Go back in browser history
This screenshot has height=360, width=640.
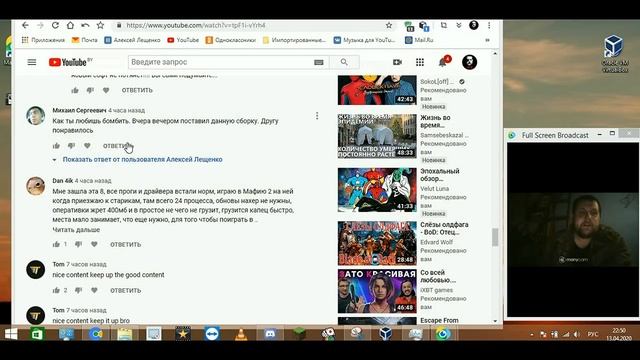pyautogui.click(x=25, y=25)
